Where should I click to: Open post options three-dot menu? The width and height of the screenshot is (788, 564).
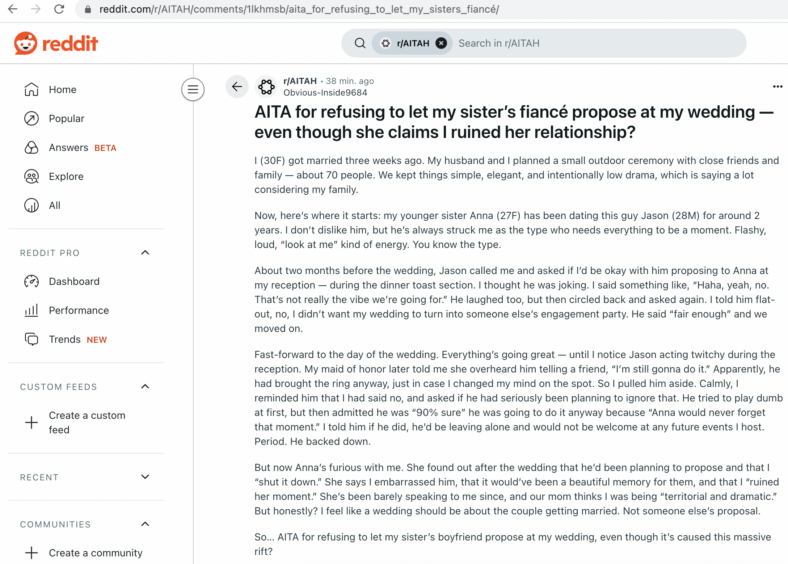pos(777,86)
